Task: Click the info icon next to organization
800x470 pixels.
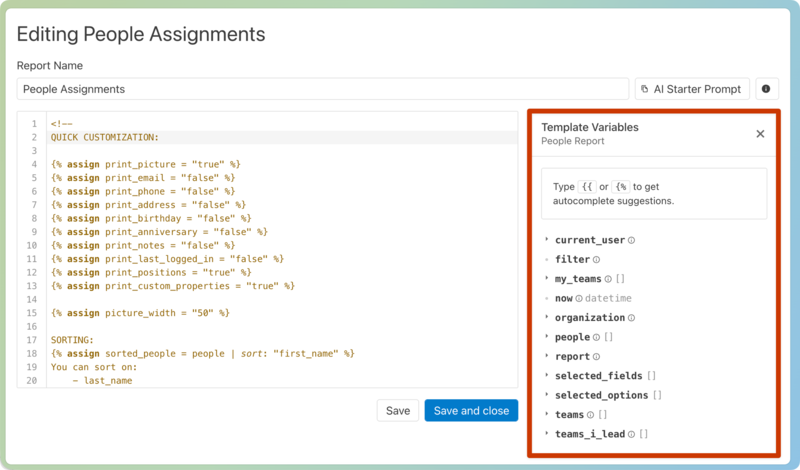Action: 631,318
